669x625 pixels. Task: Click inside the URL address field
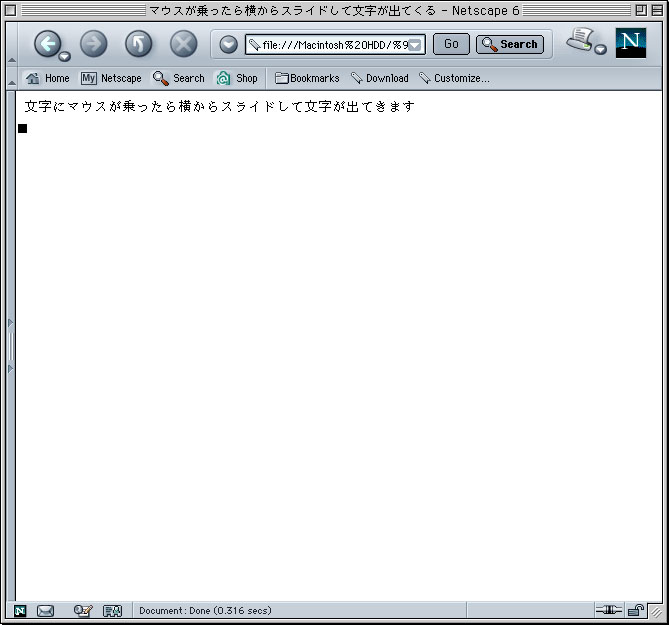point(330,45)
